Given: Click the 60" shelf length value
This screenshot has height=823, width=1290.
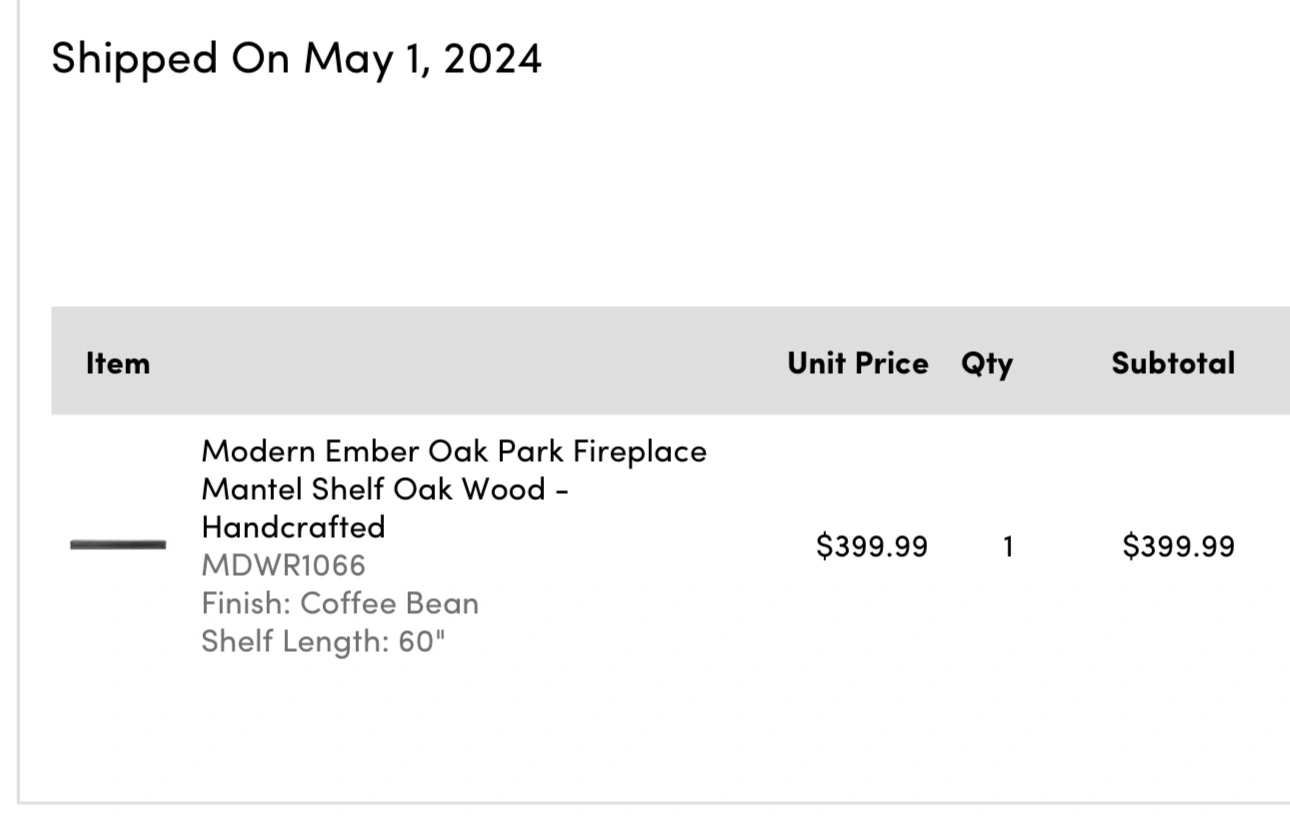Looking at the screenshot, I should click(x=421, y=641).
